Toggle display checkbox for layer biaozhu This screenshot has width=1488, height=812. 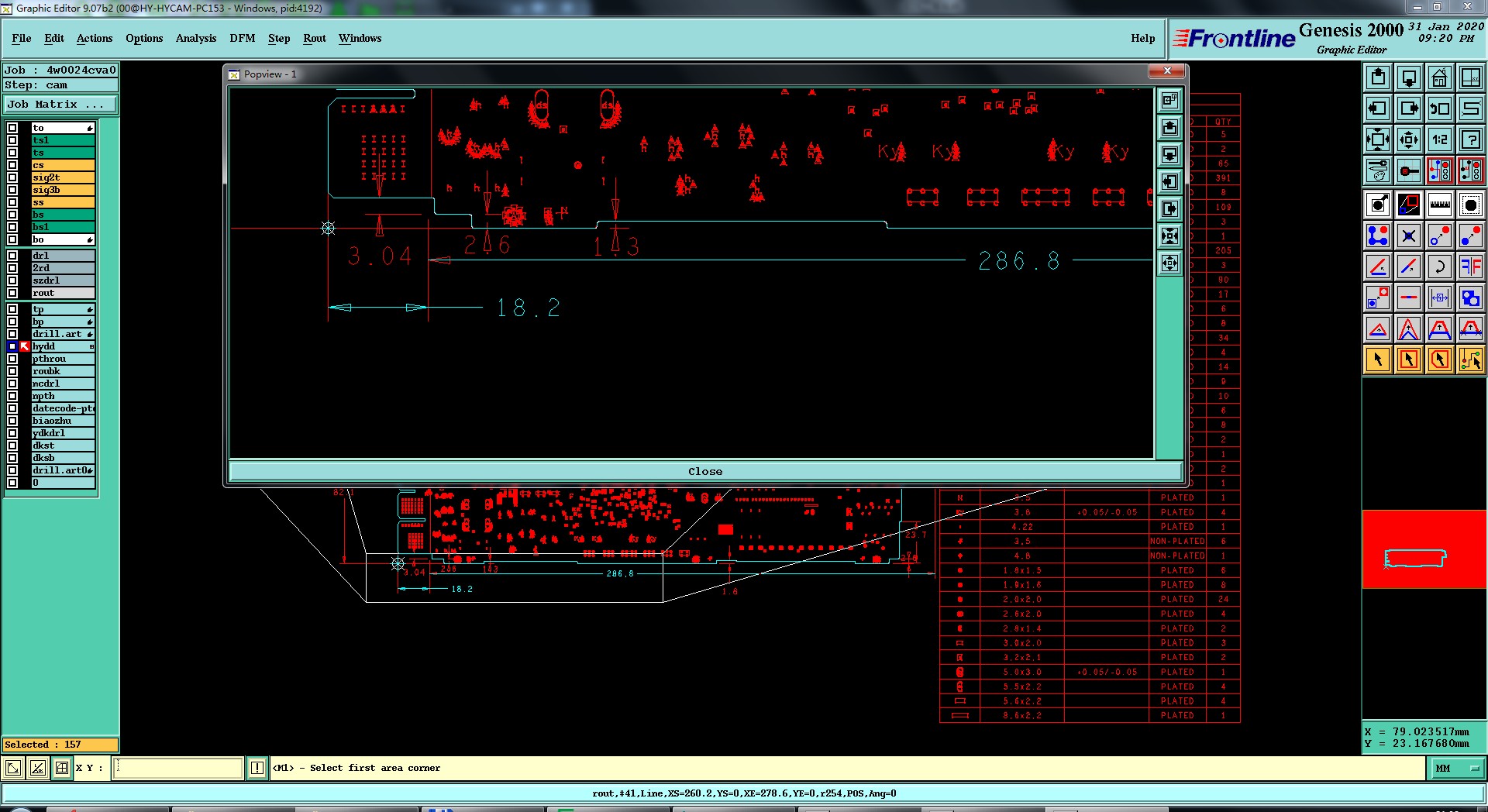[12, 421]
